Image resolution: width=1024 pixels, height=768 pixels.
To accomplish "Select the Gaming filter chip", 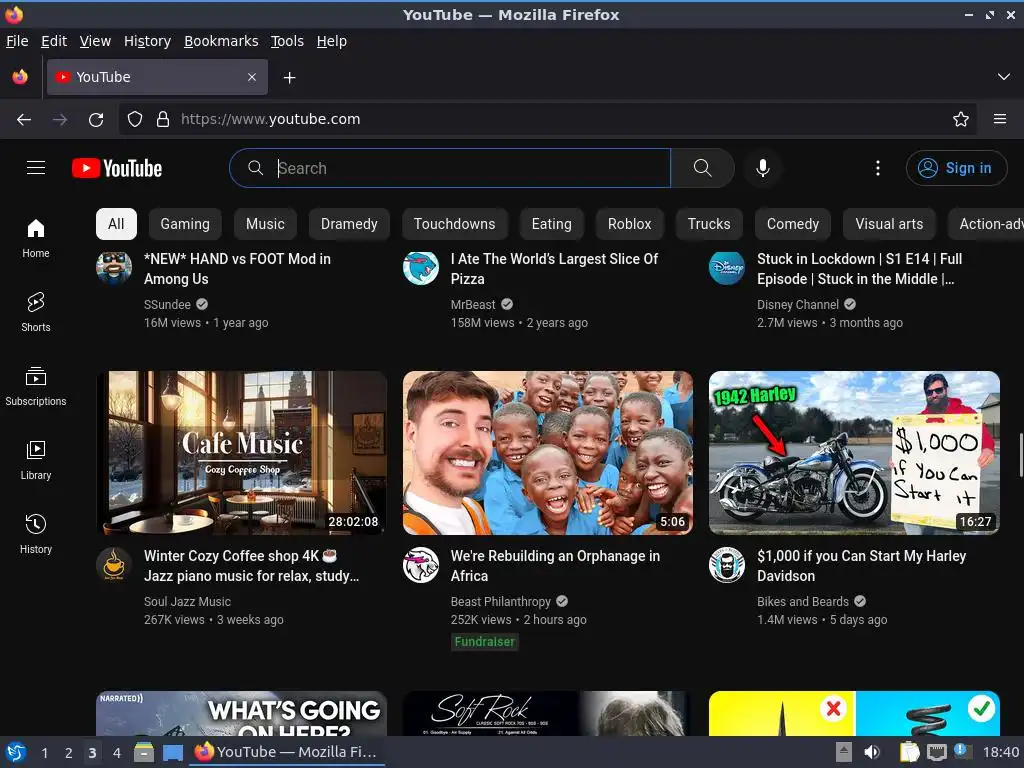I will [x=185, y=224].
